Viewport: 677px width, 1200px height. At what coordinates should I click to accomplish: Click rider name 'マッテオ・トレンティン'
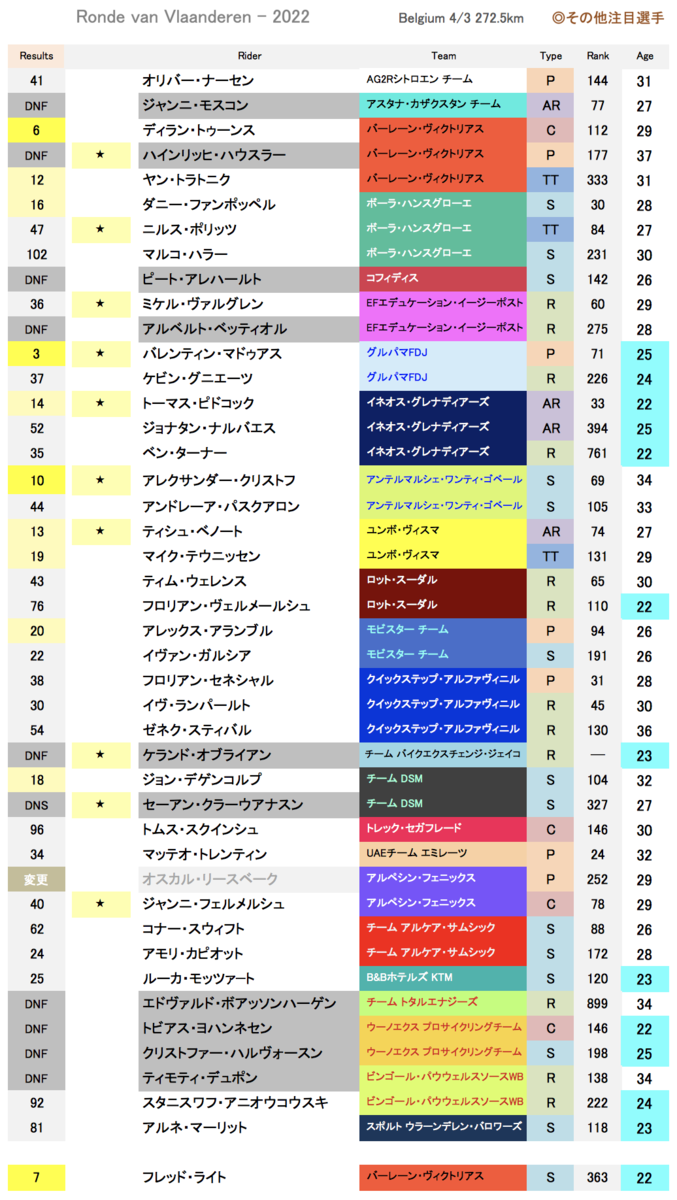tap(205, 854)
